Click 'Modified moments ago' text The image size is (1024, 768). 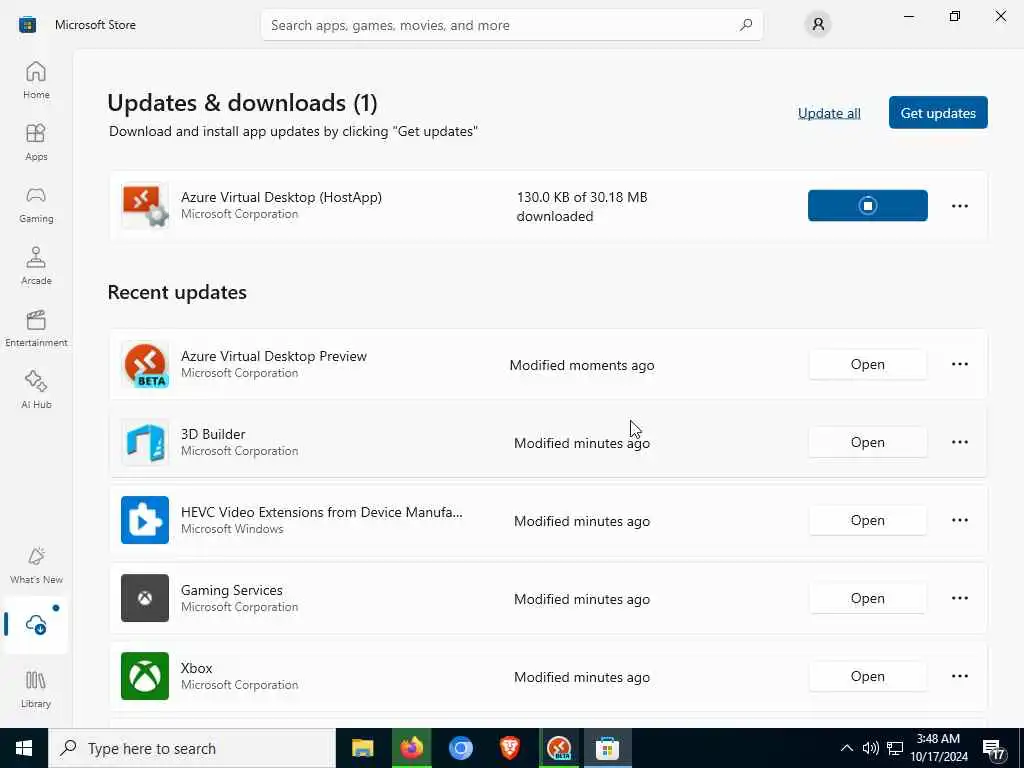pos(582,365)
